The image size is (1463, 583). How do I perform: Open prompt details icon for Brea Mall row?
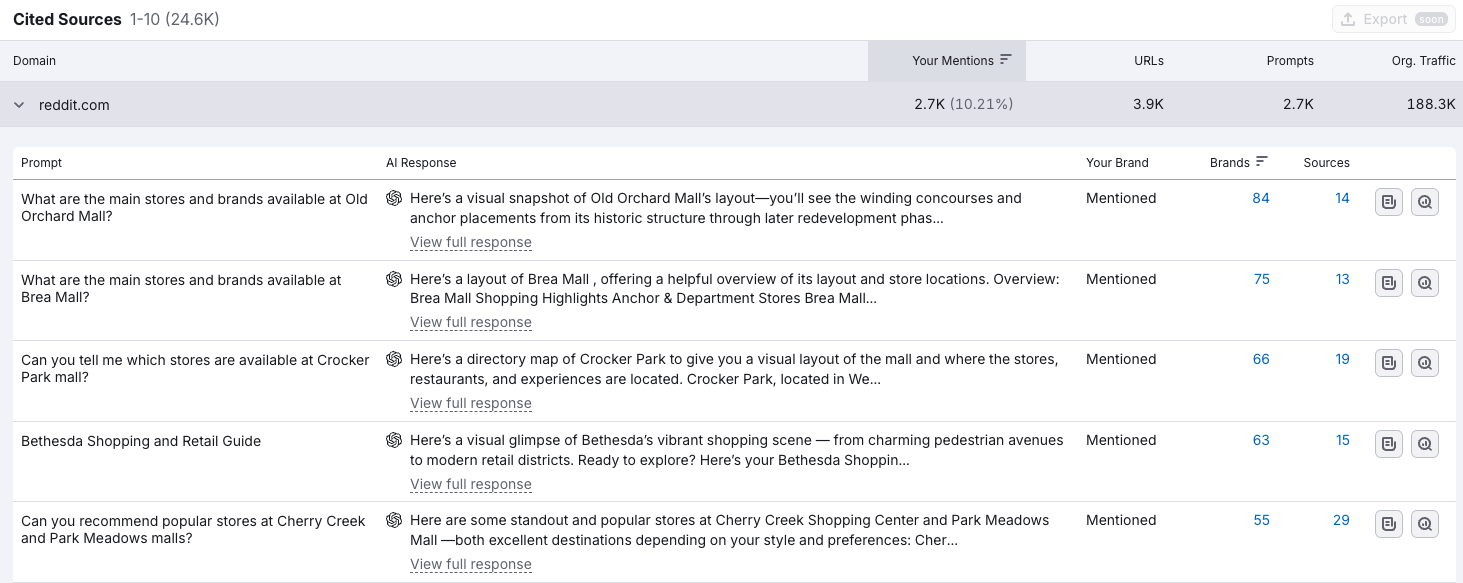[1389, 283]
